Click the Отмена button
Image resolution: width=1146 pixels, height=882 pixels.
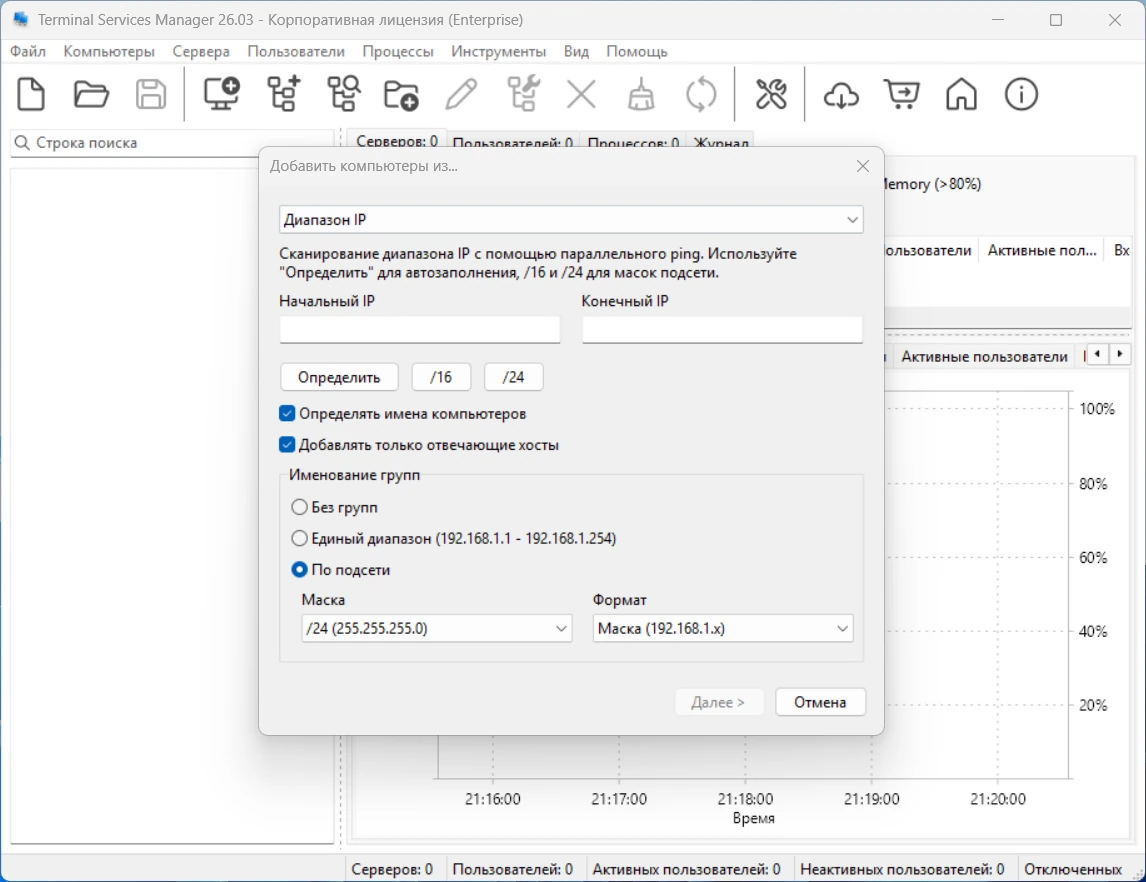click(x=820, y=702)
